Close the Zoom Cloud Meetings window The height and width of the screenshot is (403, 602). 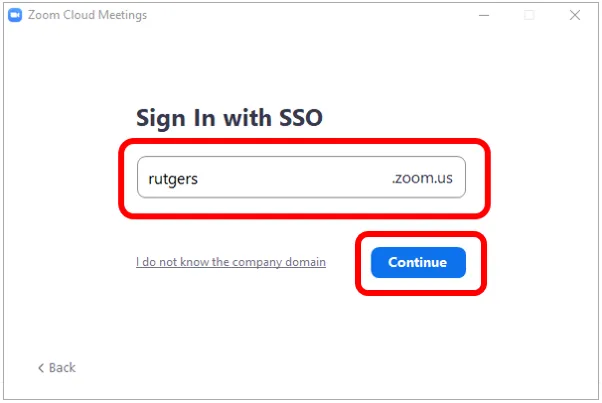tap(575, 15)
